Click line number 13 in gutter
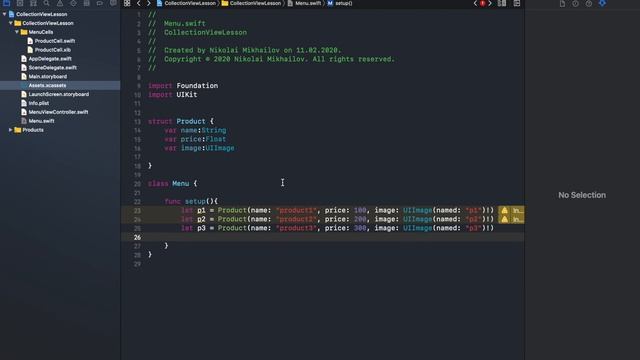 tap(137, 122)
